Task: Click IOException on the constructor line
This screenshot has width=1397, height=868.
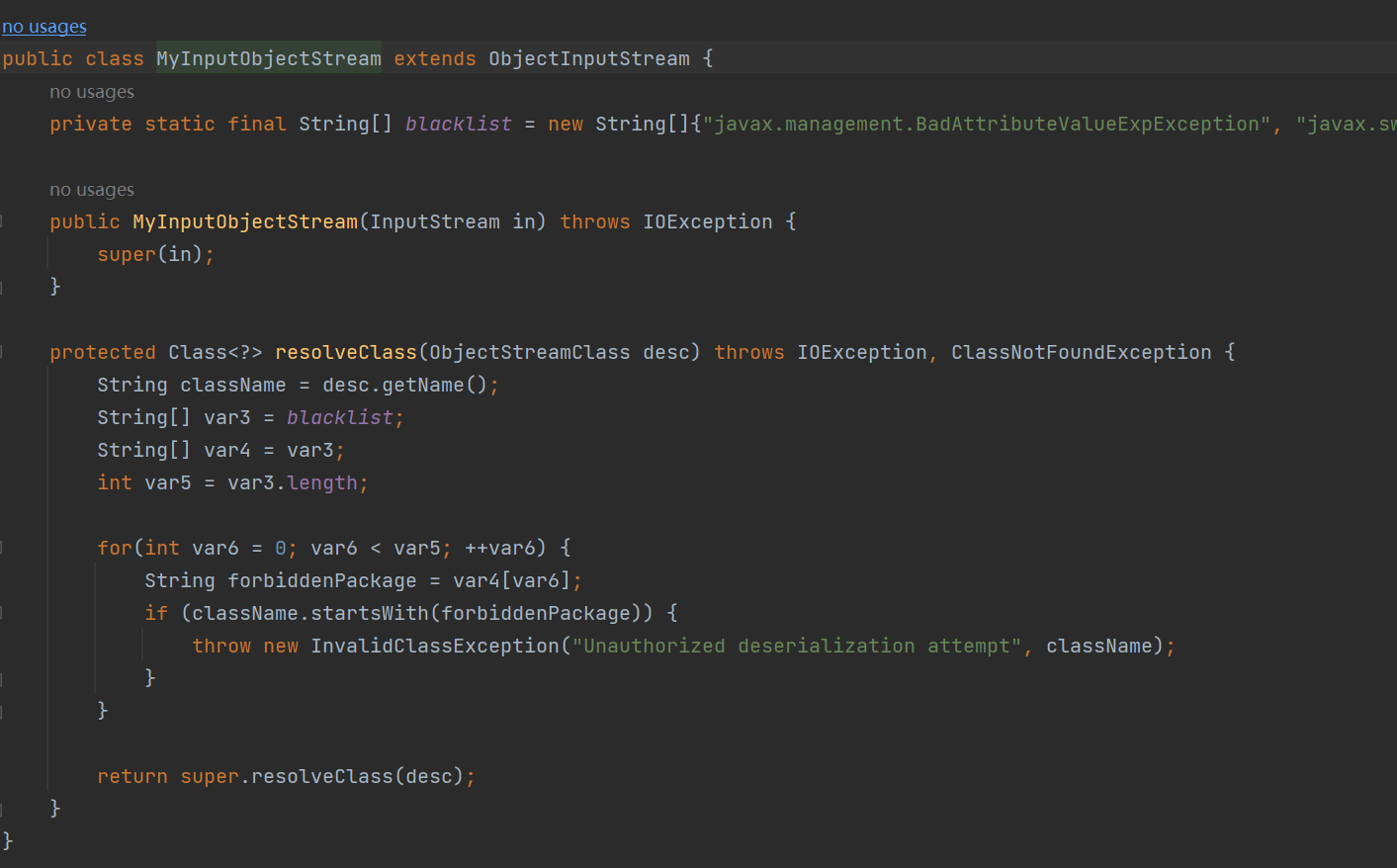Action: pos(708,221)
